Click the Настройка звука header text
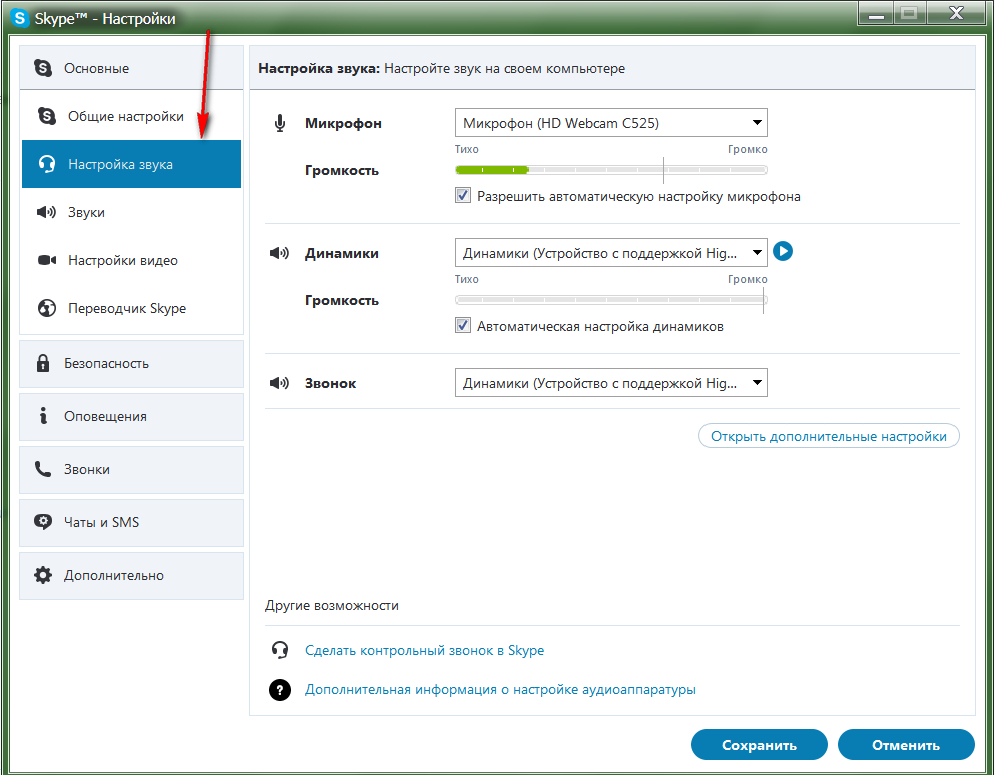Screen dimensions: 995x775 [319, 68]
